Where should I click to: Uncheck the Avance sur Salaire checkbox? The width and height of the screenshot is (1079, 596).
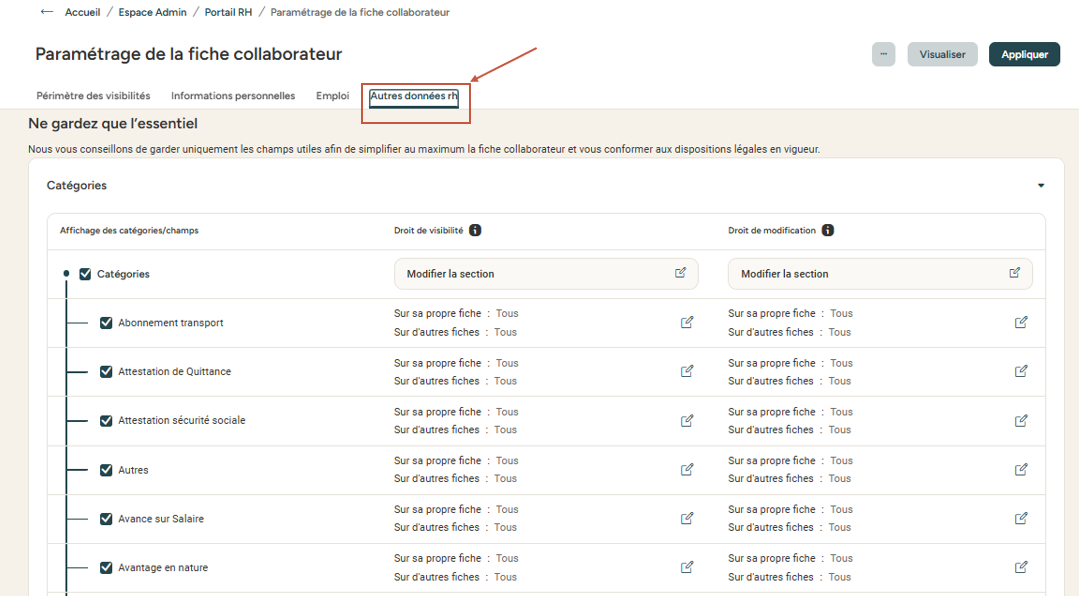coord(106,519)
